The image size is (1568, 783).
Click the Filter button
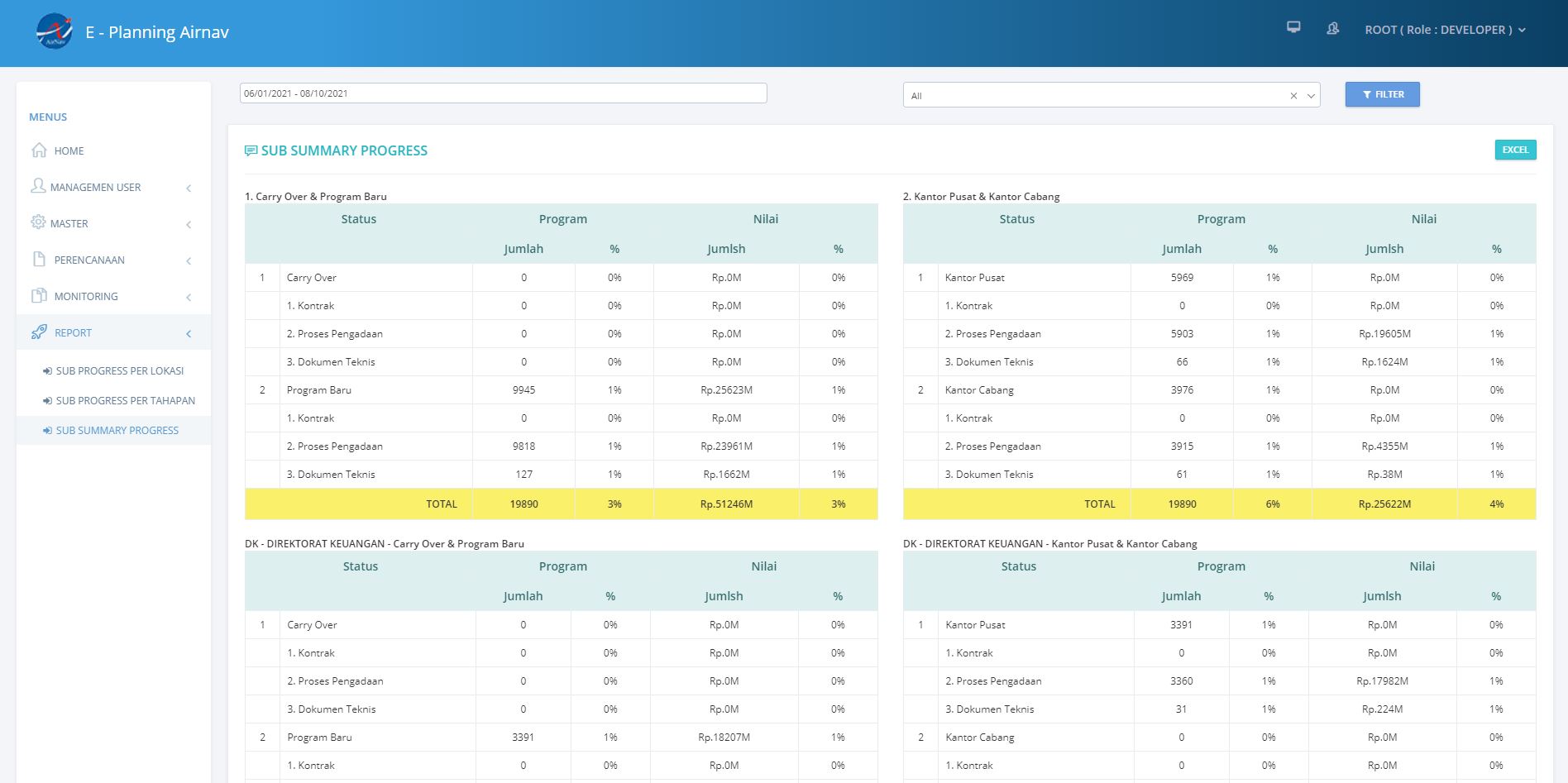1381,94
